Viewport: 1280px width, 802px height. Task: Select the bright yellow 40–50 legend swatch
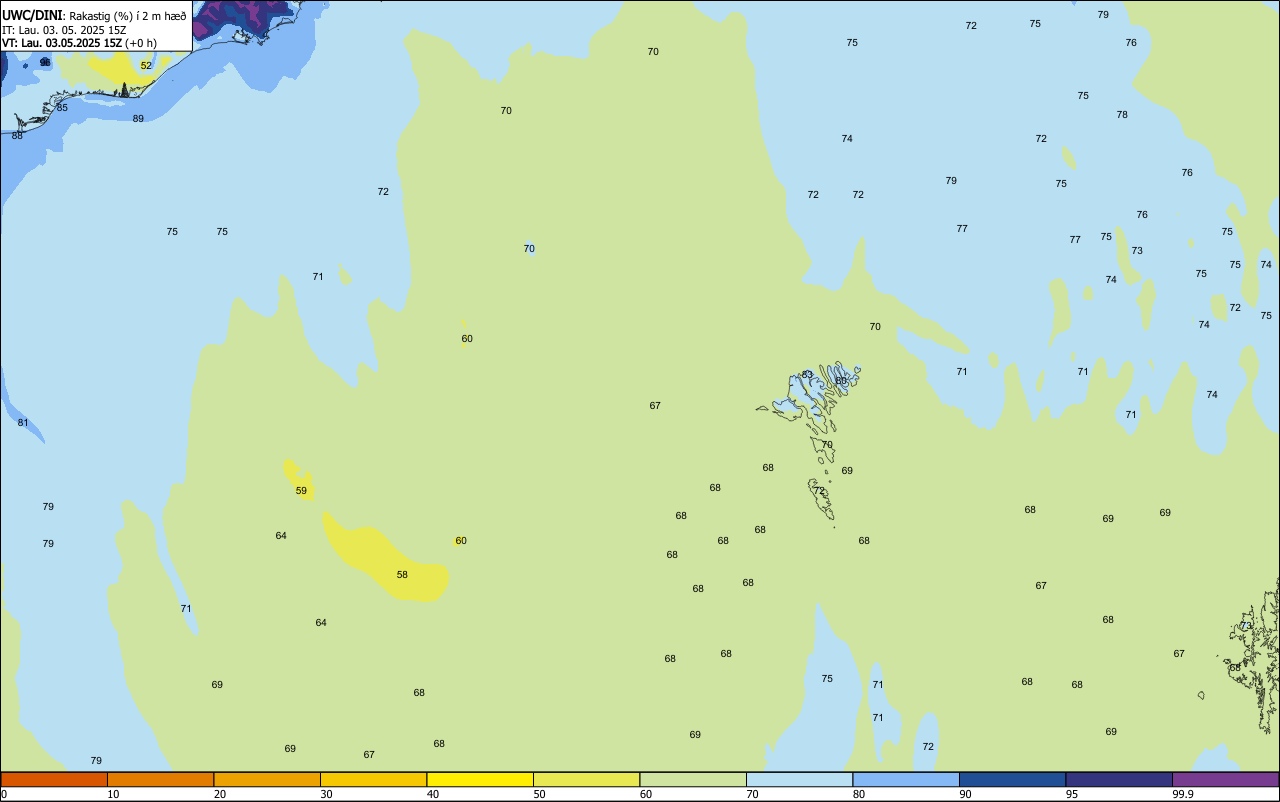[480, 779]
